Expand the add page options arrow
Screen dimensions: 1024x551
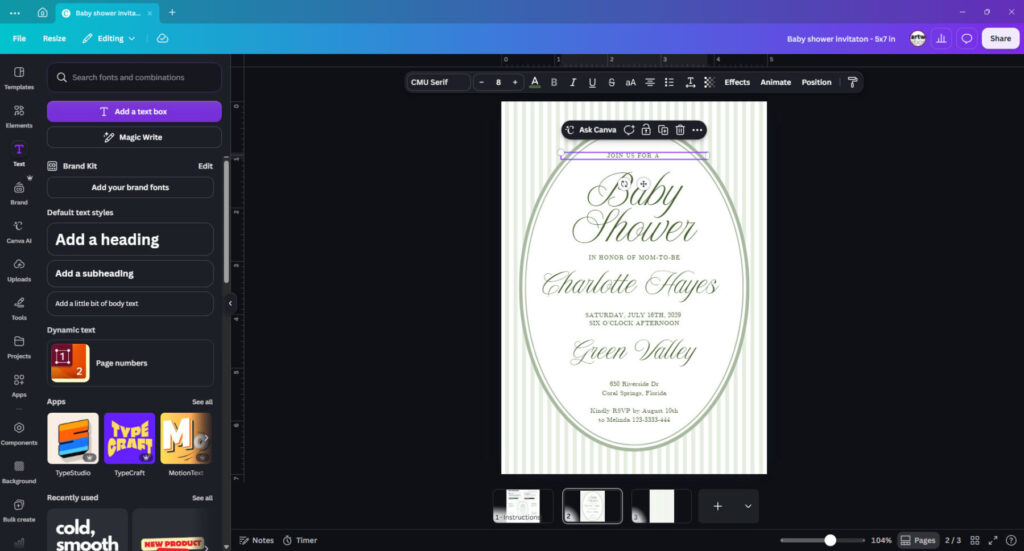pyautogui.click(x=748, y=506)
